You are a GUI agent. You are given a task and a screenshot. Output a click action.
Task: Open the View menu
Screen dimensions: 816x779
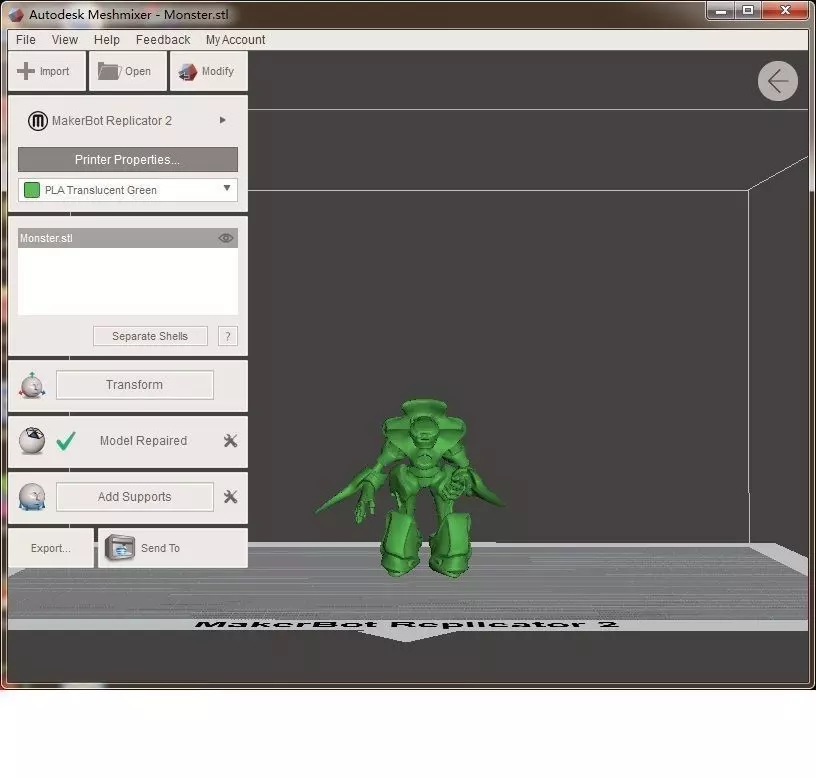click(65, 40)
